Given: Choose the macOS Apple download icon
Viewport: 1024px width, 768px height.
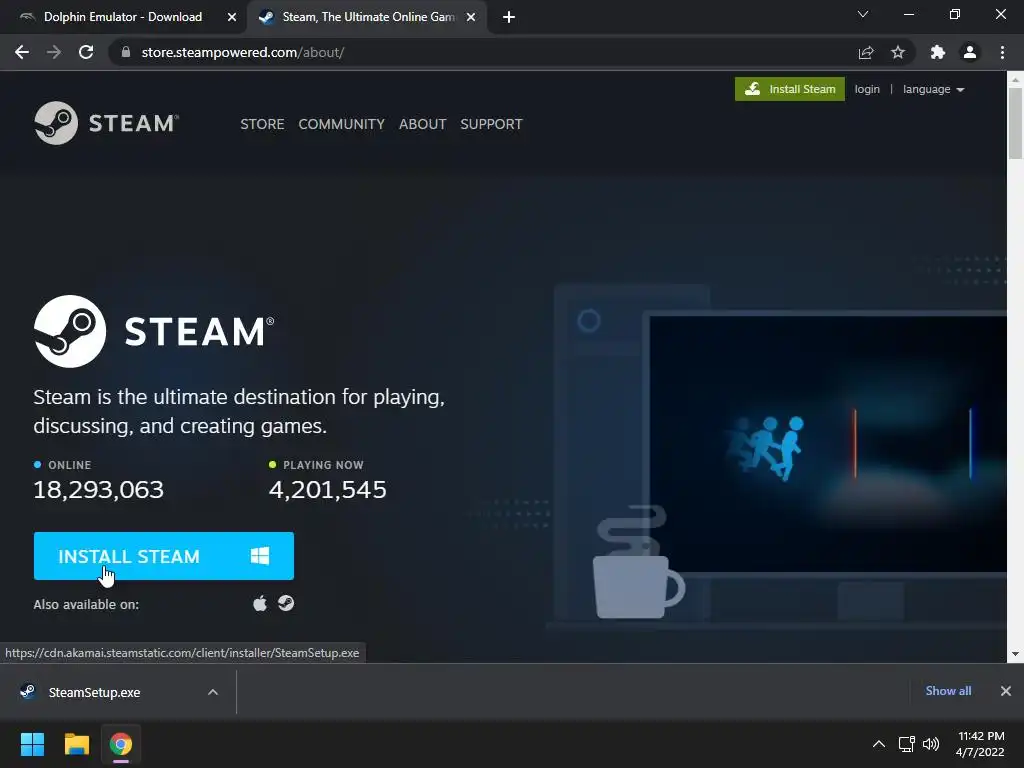Looking at the screenshot, I should click(260, 603).
